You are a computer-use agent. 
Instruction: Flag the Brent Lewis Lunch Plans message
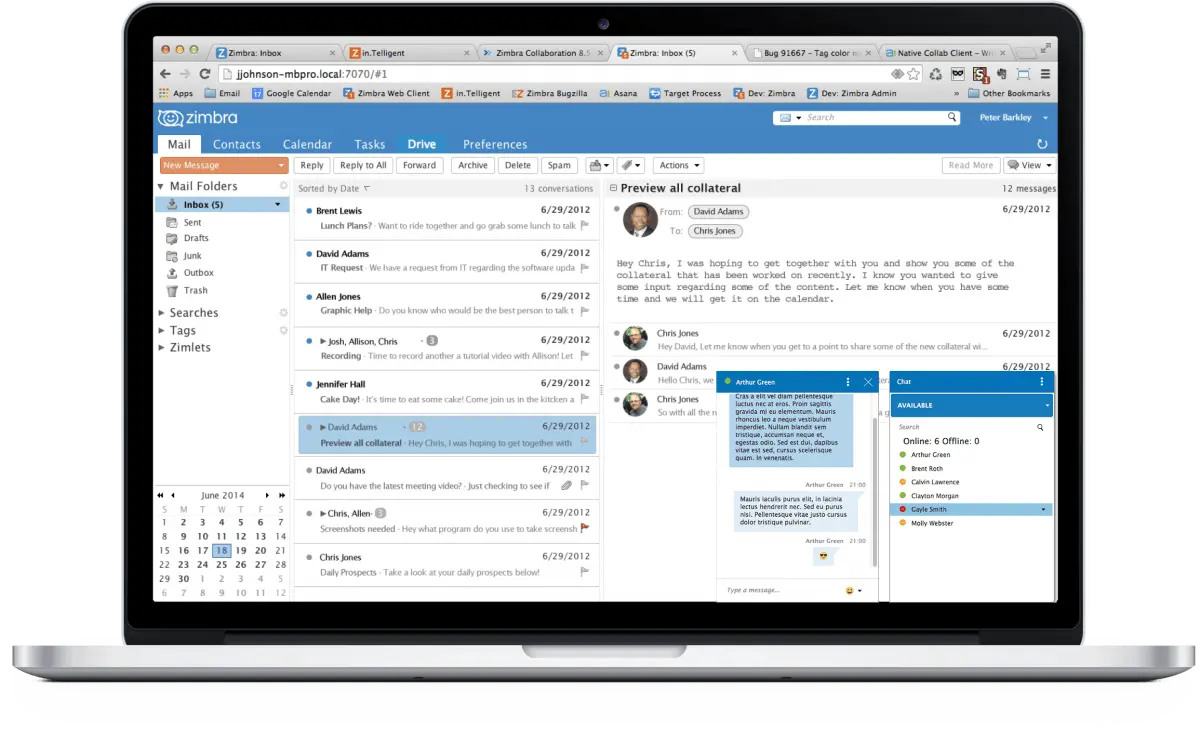click(585, 226)
